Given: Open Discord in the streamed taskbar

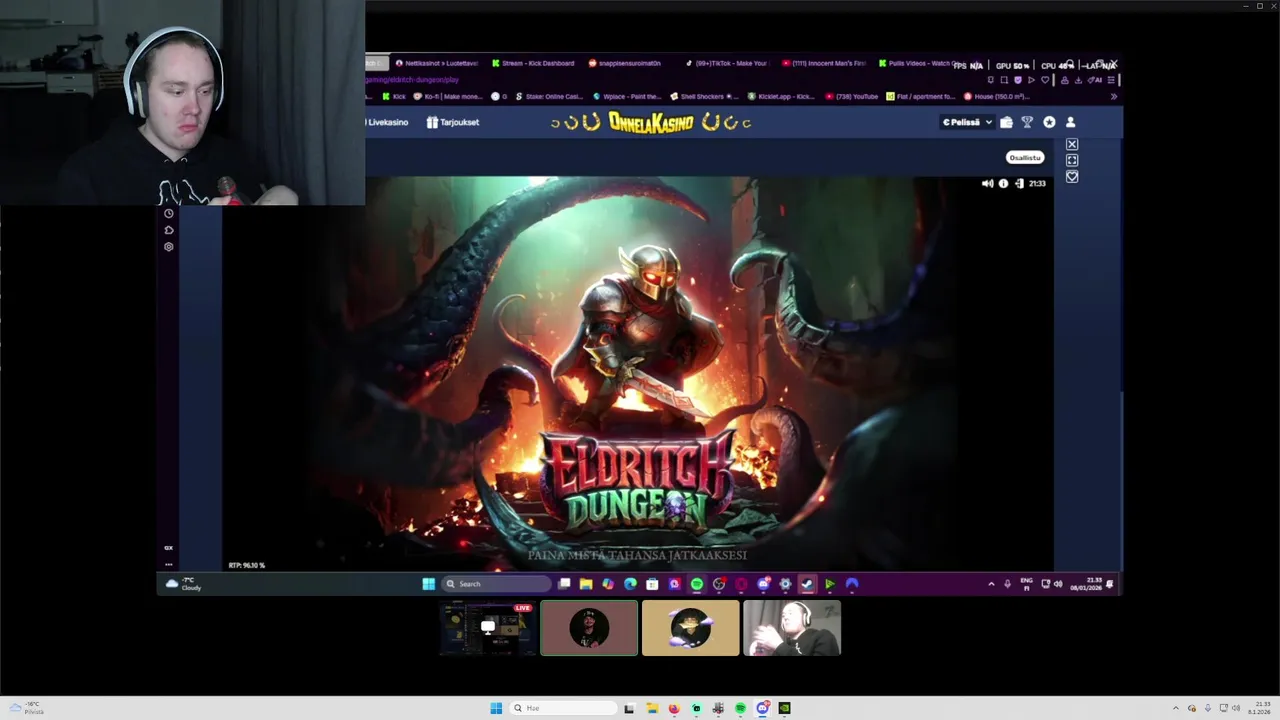Looking at the screenshot, I should [x=763, y=584].
